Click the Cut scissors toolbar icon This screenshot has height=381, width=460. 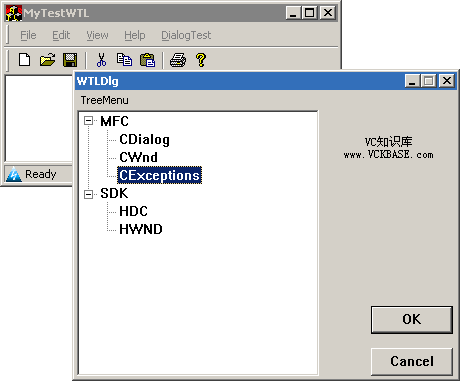tap(101, 60)
